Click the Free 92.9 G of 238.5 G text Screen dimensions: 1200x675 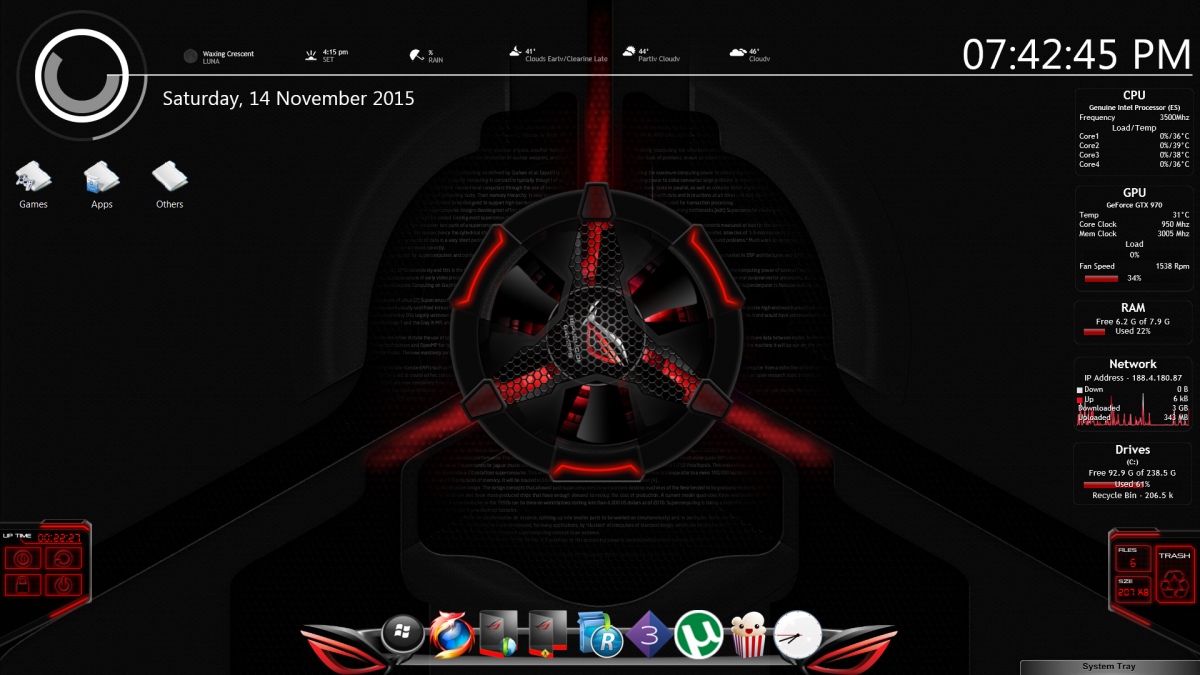1133,472
